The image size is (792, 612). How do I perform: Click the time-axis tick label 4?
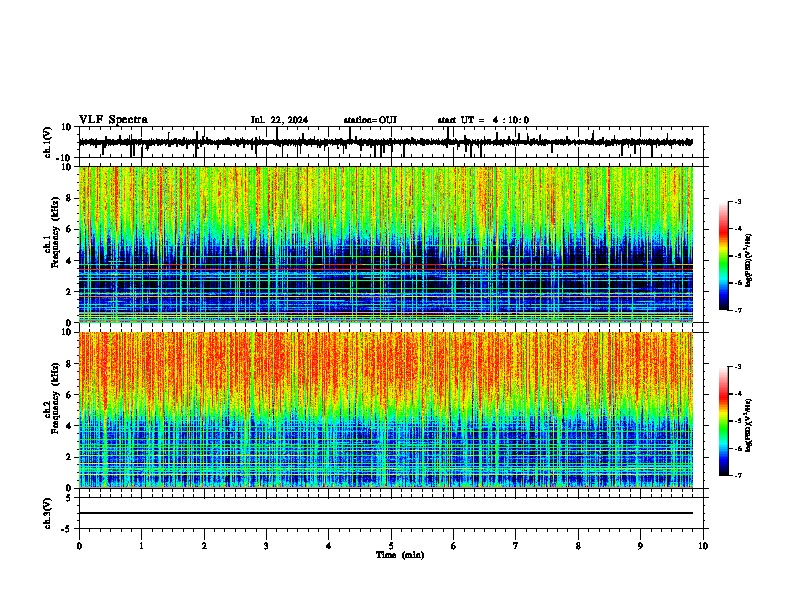click(x=328, y=546)
